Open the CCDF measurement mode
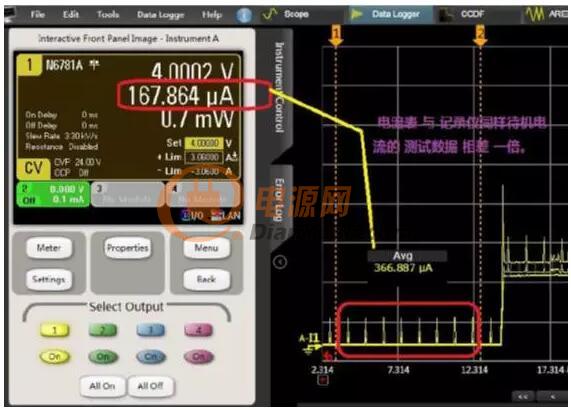Viewport: 571px width, 412px height. click(462, 15)
